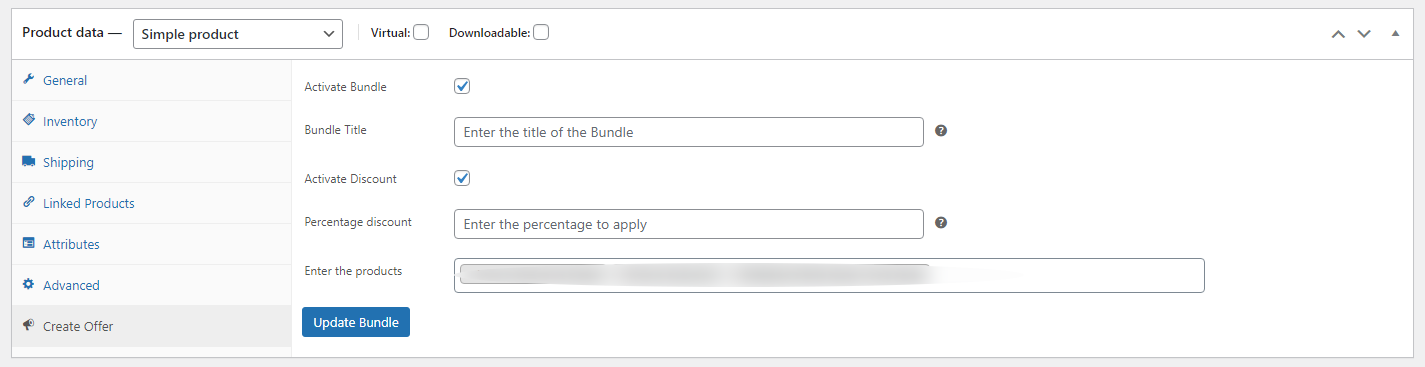Image resolution: width=1425 pixels, height=367 pixels.
Task: Move Product data panel down
Action: (x=1364, y=33)
